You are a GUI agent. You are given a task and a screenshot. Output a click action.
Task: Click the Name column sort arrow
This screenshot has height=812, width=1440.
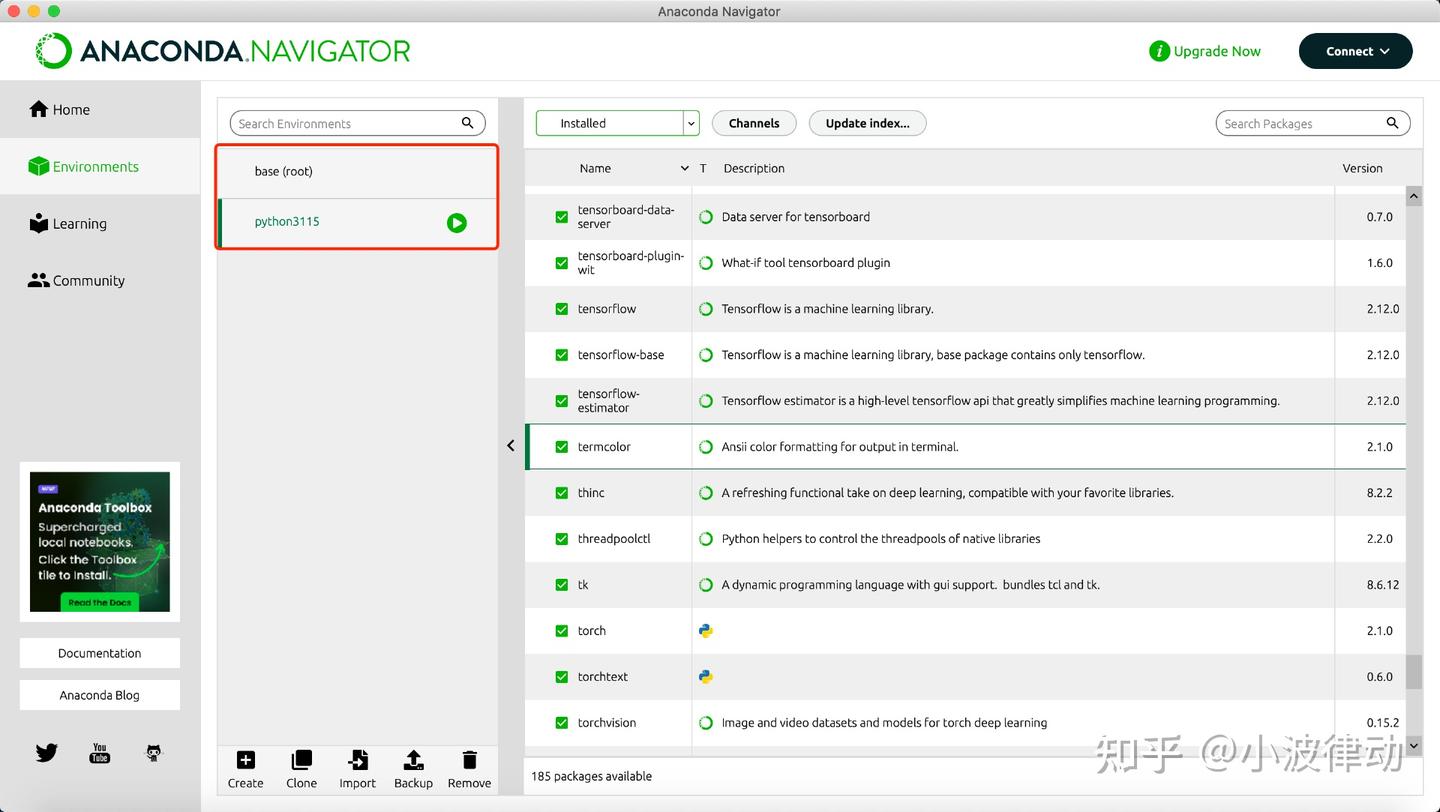pos(684,168)
